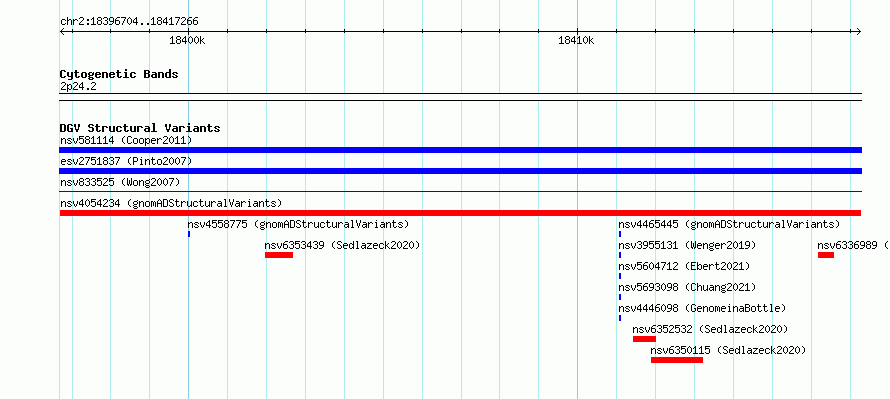Screen dimensions: 890x399
Task: Select the red bar under nsv6350115
Action: [x=677, y=360]
